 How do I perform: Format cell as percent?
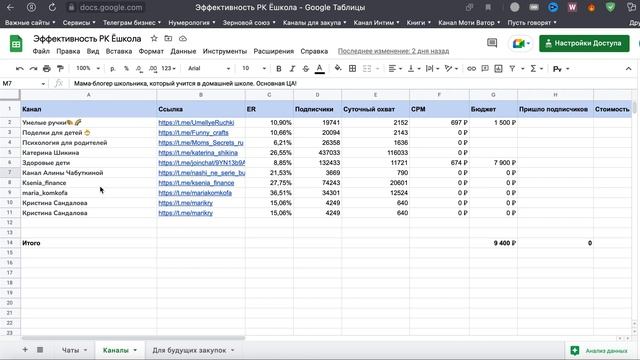click(126, 69)
